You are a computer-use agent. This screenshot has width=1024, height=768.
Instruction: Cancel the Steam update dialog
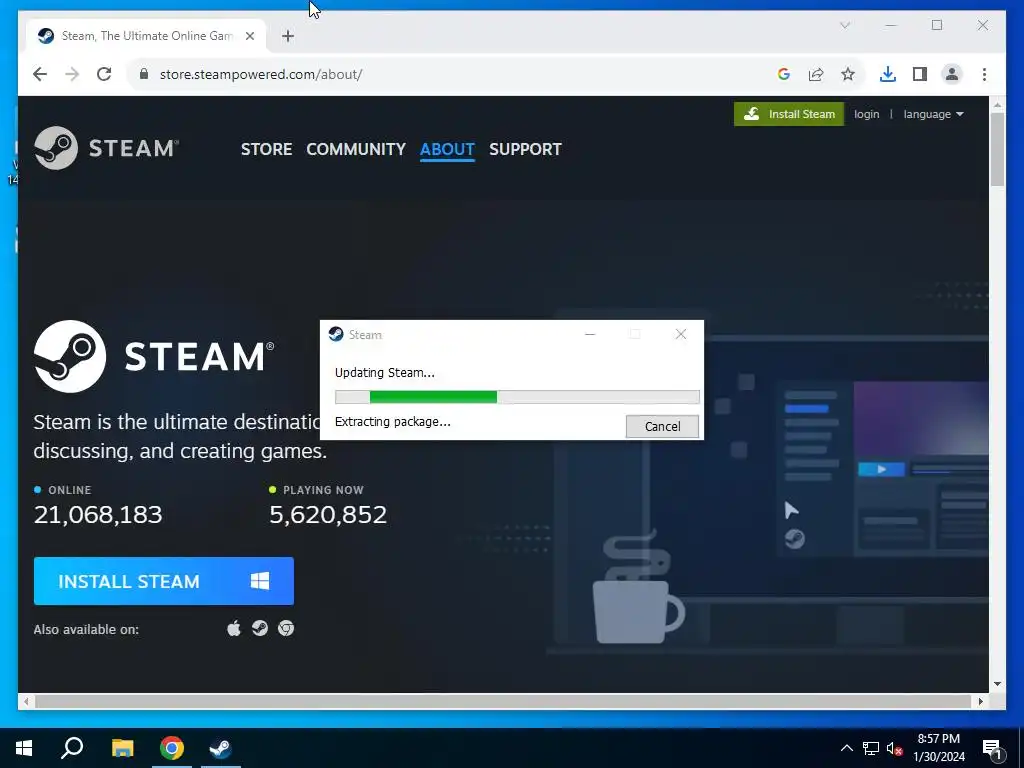[662, 426]
